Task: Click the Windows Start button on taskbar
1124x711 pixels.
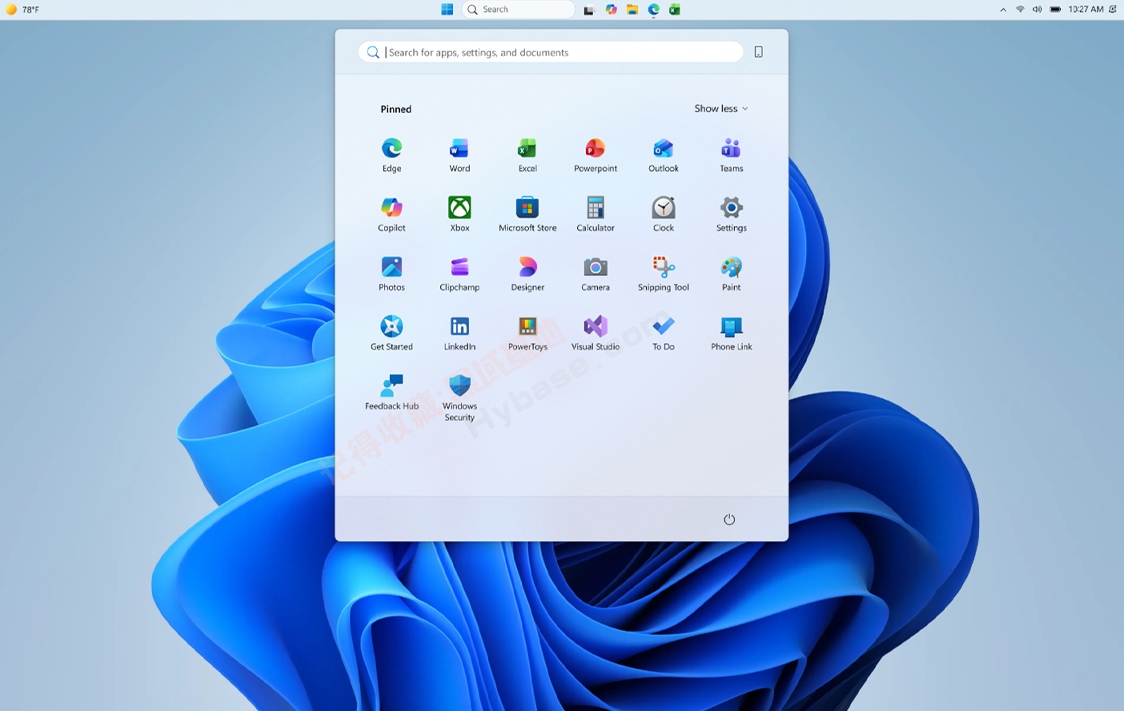Action: coord(447,9)
